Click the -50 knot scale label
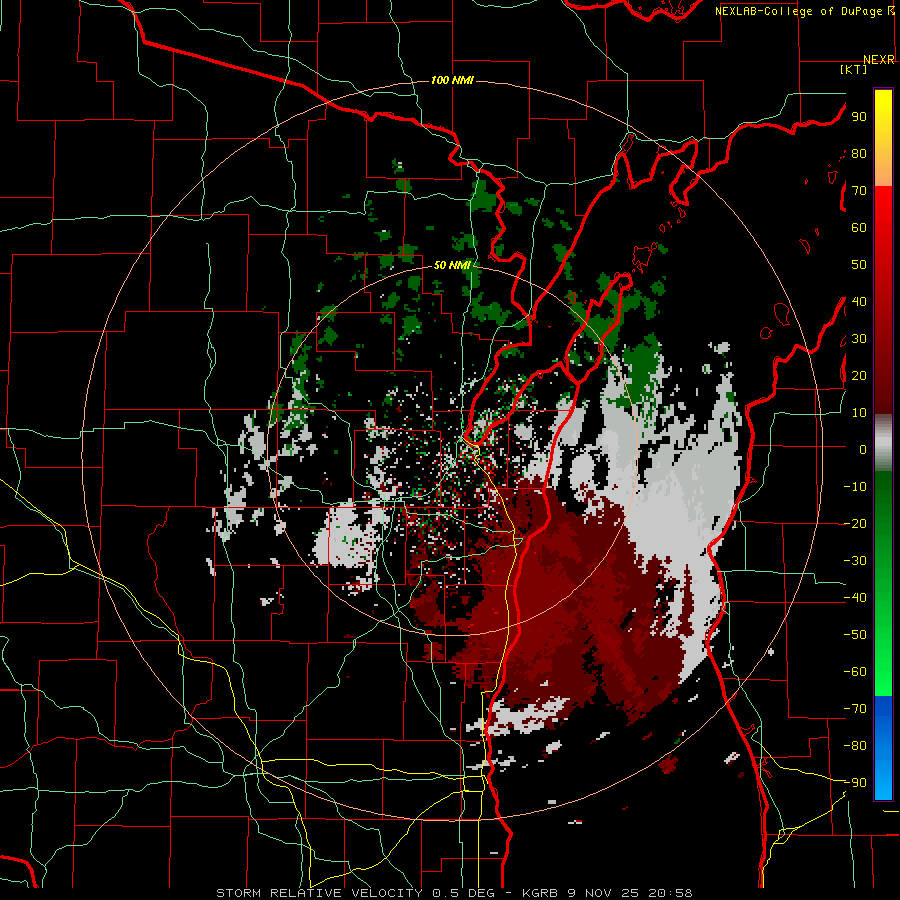The width and height of the screenshot is (900, 900). point(855,635)
